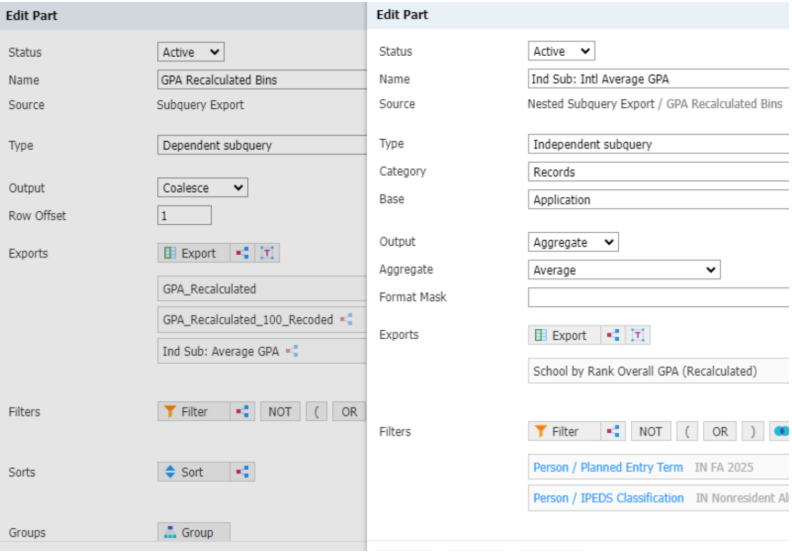This screenshot has height=554, width=792.
Task: Open Status dropdown for Ind Sub: Intl Average GPA
Action: [x=562, y=51]
